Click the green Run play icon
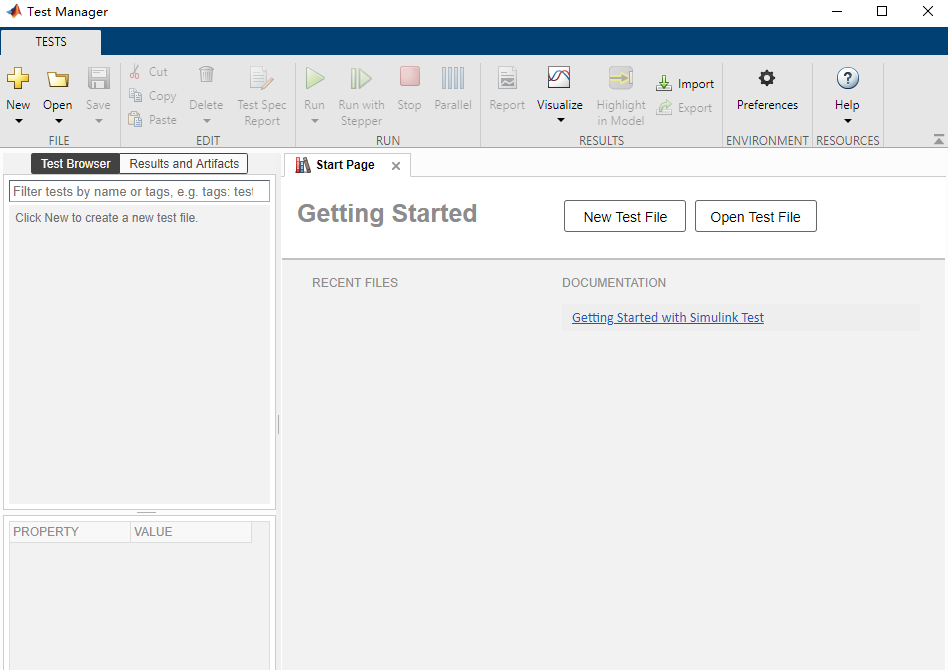Screen dimensions: 948x670 click(314, 78)
